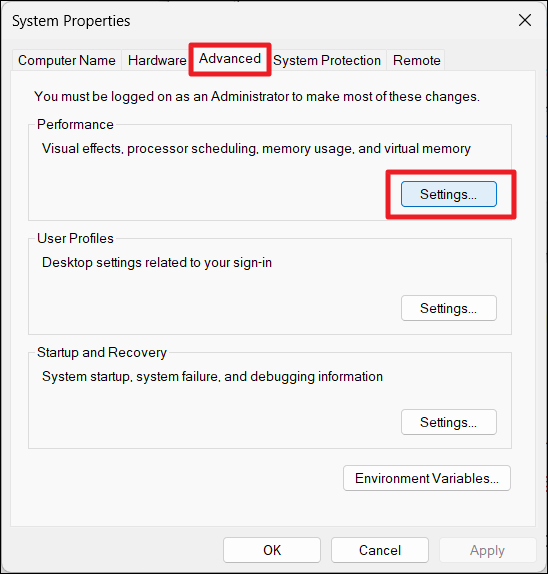Click the Administrator logon notice text
The width and height of the screenshot is (548, 574).
click(257, 97)
